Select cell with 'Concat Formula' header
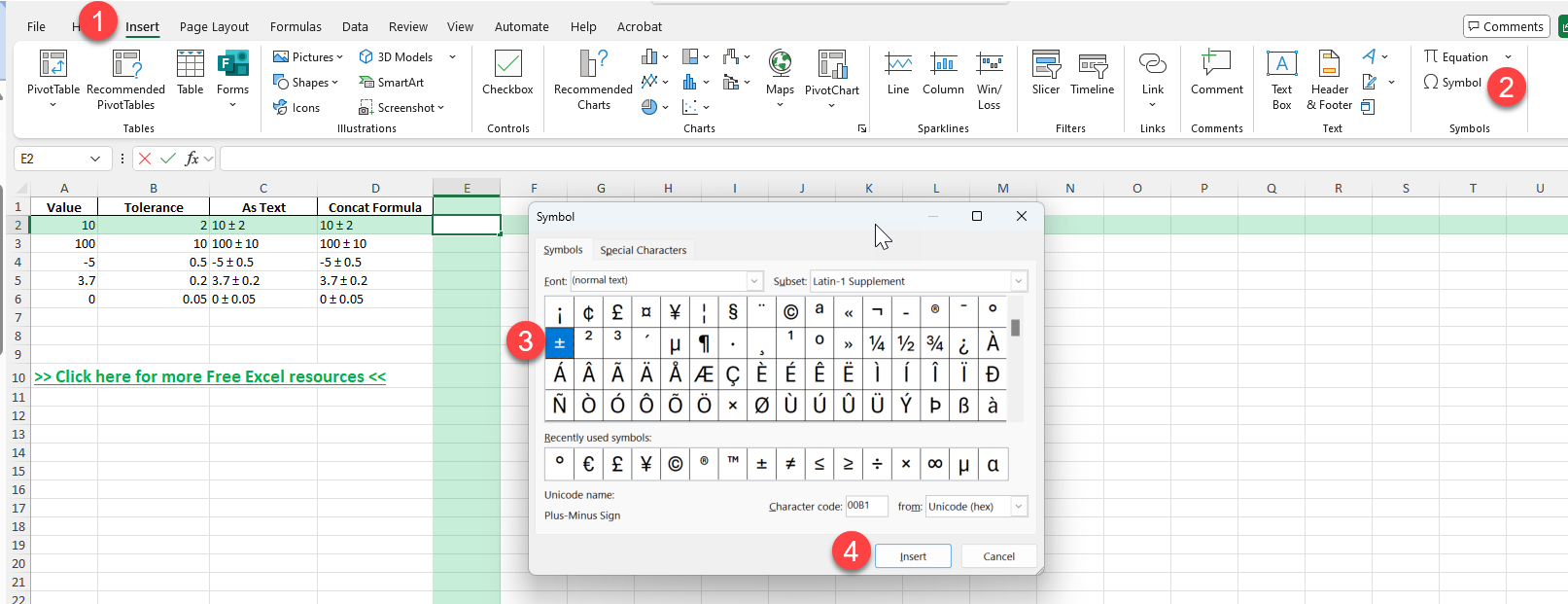1568x604 pixels. (x=375, y=207)
